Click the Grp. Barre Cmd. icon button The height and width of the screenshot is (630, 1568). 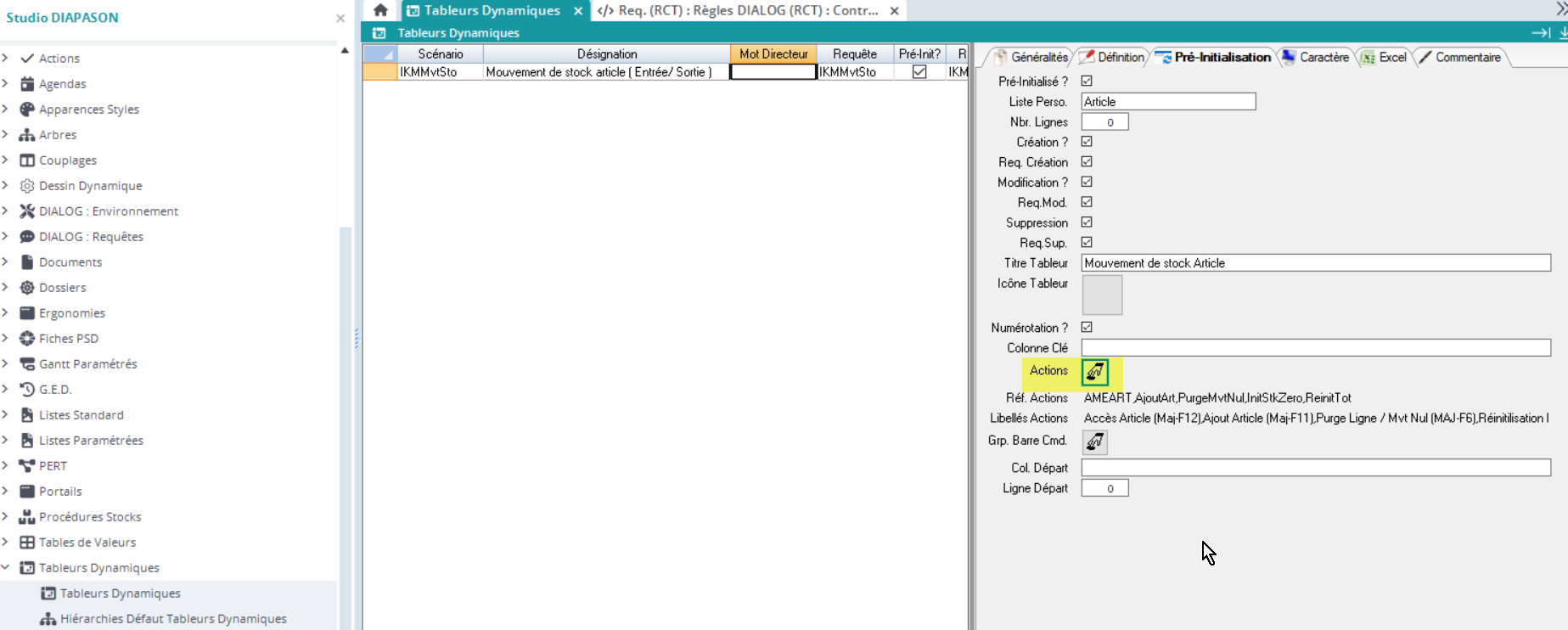click(1095, 442)
